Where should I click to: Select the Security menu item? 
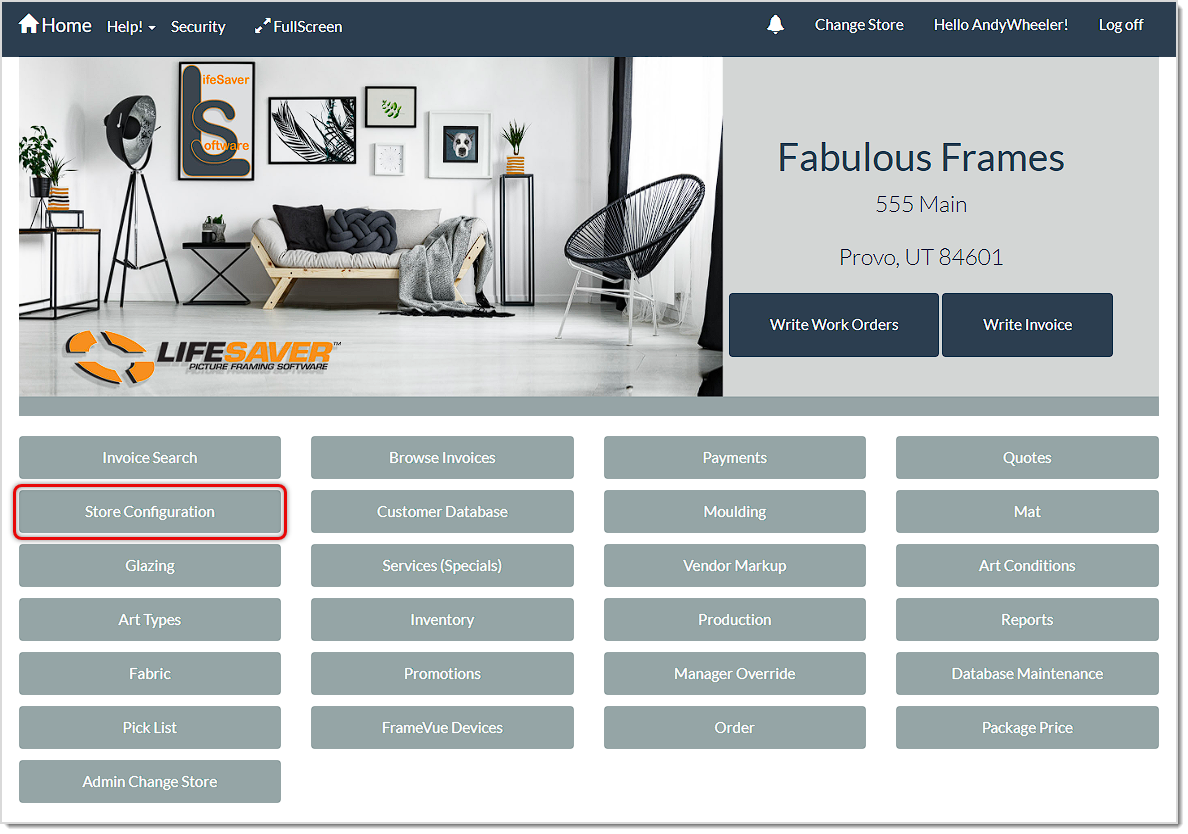tap(197, 27)
